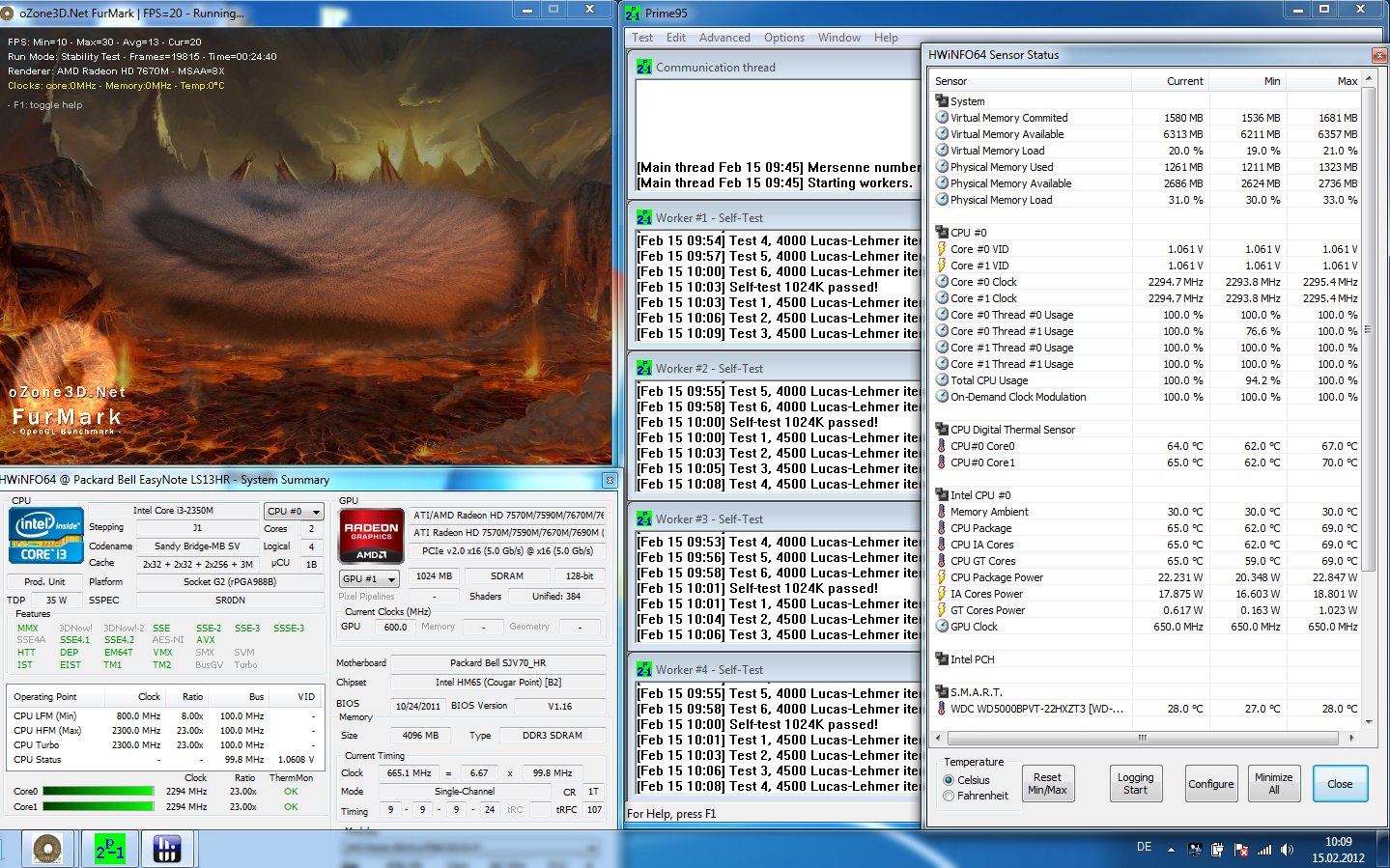Open the GPU #1 selector dropdown
Image resolution: width=1390 pixels, height=868 pixels.
[x=369, y=579]
